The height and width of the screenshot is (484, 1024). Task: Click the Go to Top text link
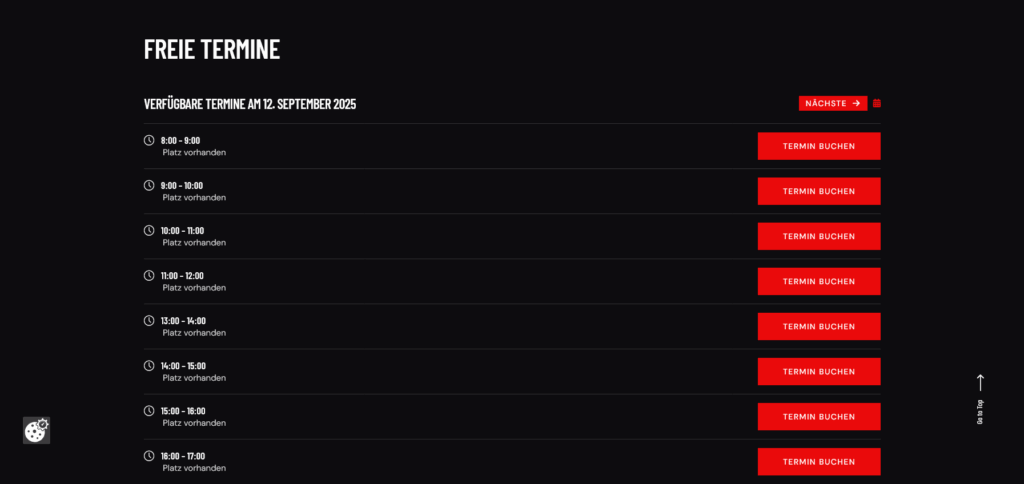click(980, 412)
